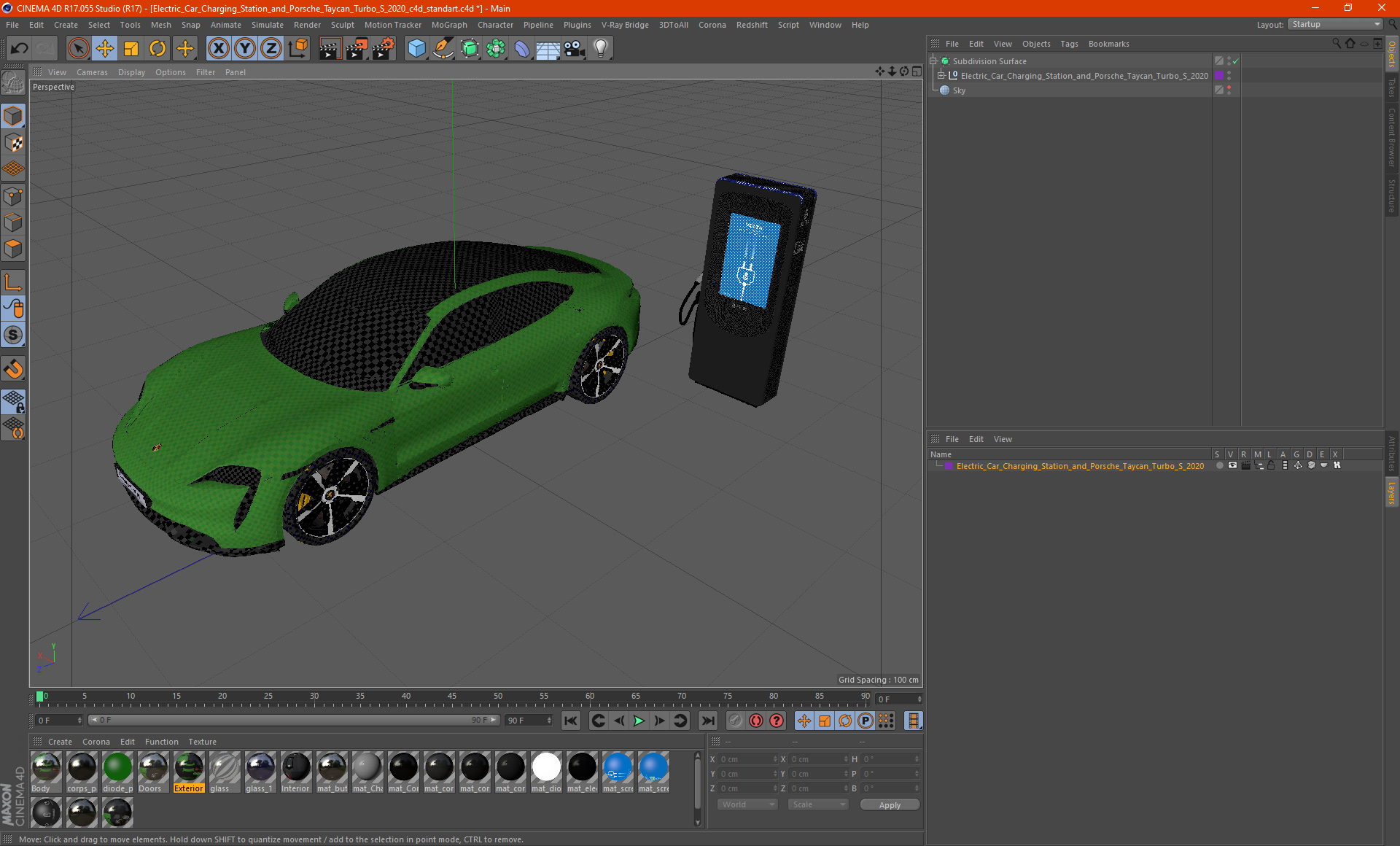1400x846 pixels.
Task: Switch to Polygons mode icon
Action: point(13,249)
